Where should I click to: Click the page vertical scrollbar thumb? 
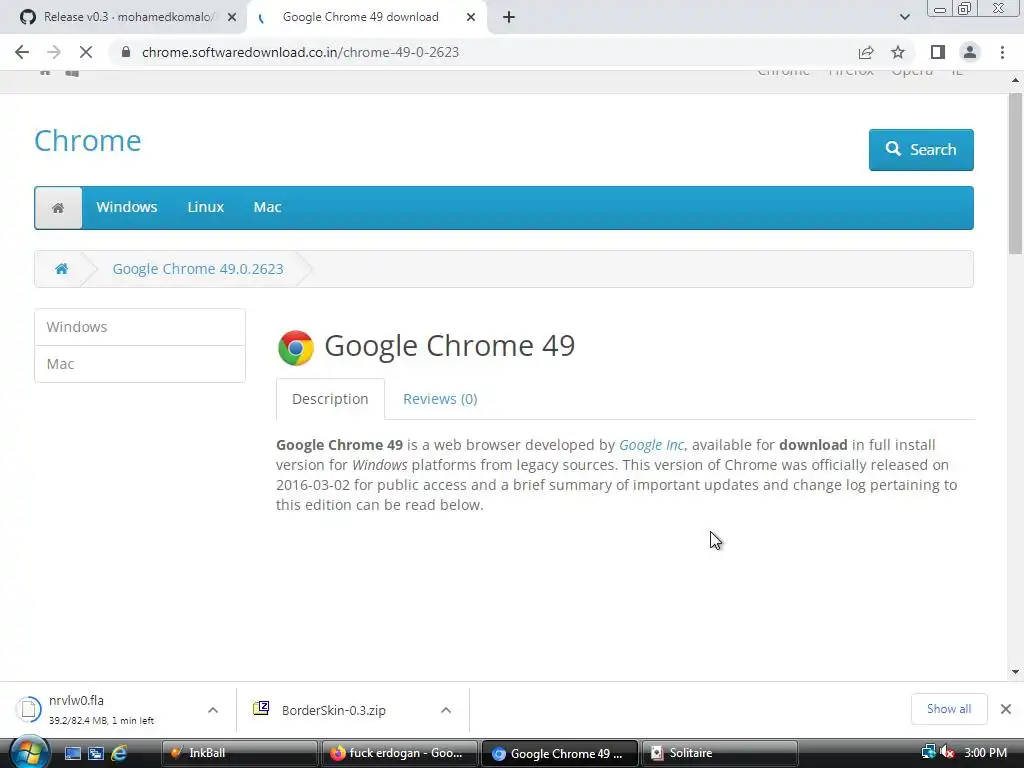click(1015, 173)
